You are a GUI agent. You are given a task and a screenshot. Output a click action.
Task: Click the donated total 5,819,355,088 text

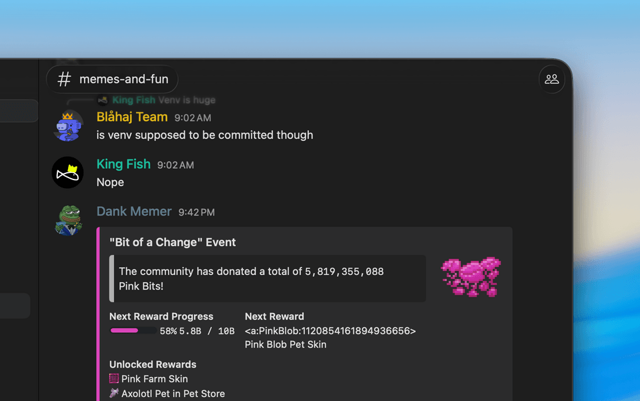(344, 272)
